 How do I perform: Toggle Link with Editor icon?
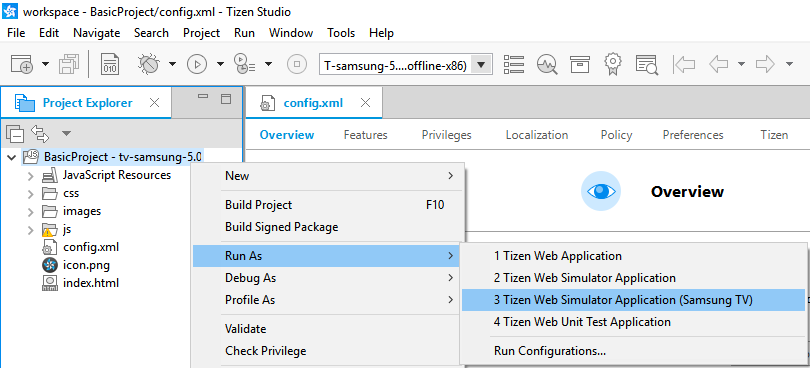tap(40, 134)
